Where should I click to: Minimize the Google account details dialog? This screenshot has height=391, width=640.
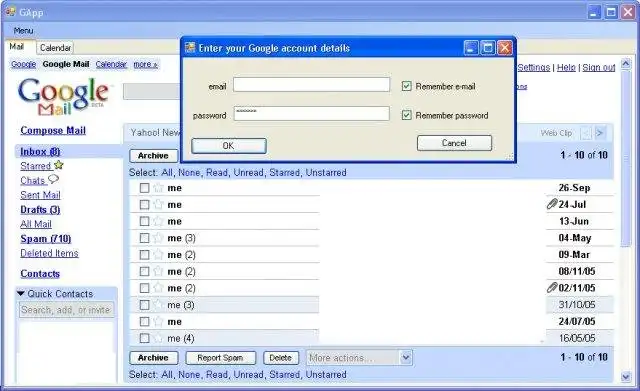(x=471, y=48)
